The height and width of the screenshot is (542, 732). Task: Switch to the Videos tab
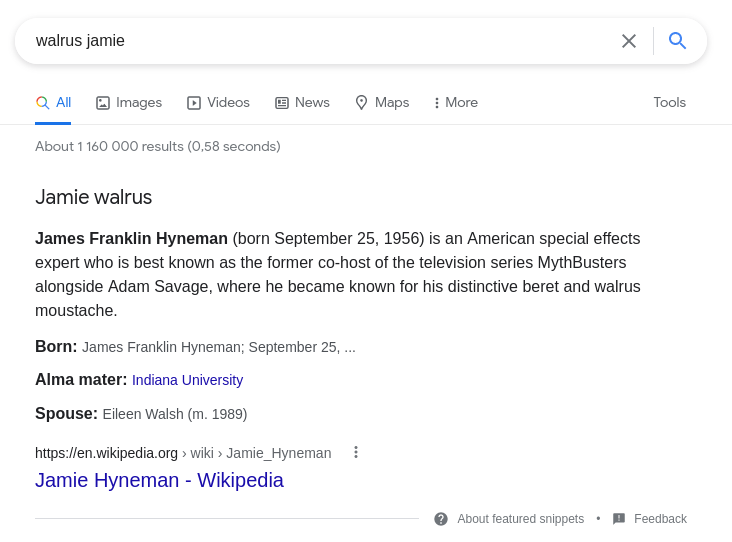[x=218, y=103]
